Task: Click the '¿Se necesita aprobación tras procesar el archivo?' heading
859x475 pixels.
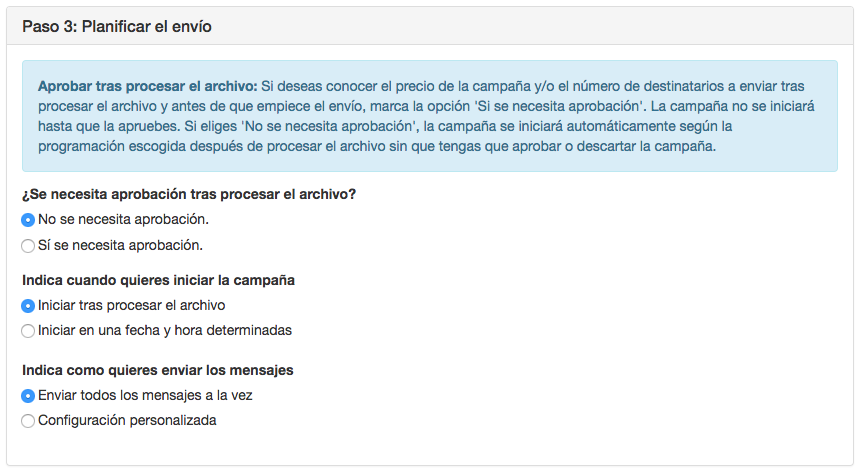Action: pyautogui.click(x=189, y=194)
